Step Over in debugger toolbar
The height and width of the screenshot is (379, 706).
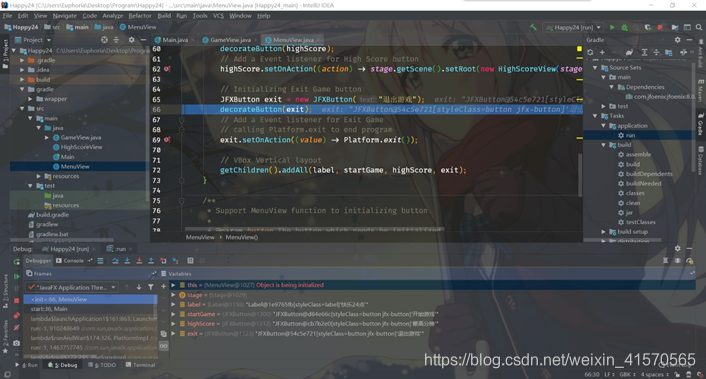[x=115, y=261]
